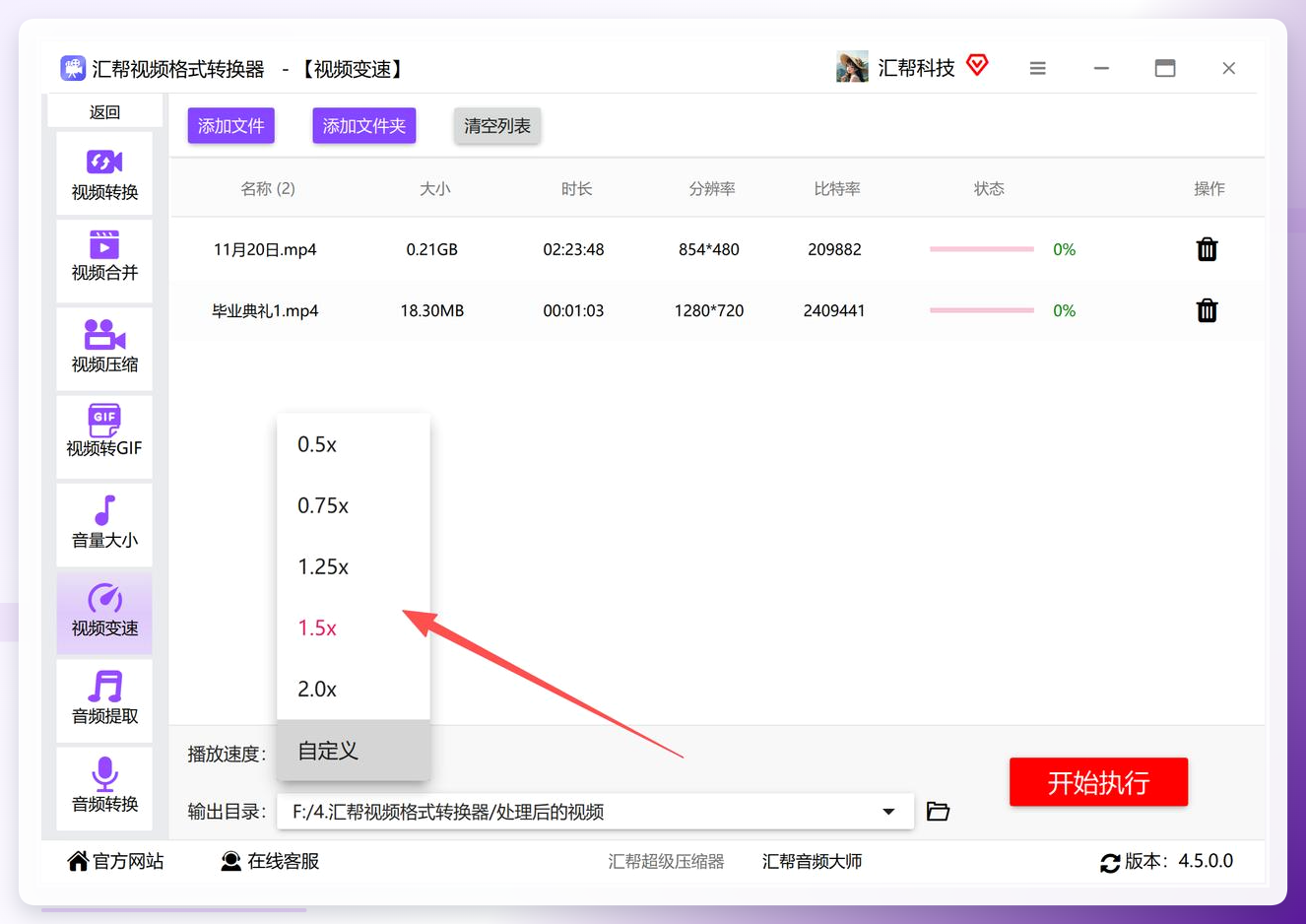Click the progress bar for 毕业典礼1.mp4
The width and height of the screenshot is (1306, 924).
coord(982,310)
